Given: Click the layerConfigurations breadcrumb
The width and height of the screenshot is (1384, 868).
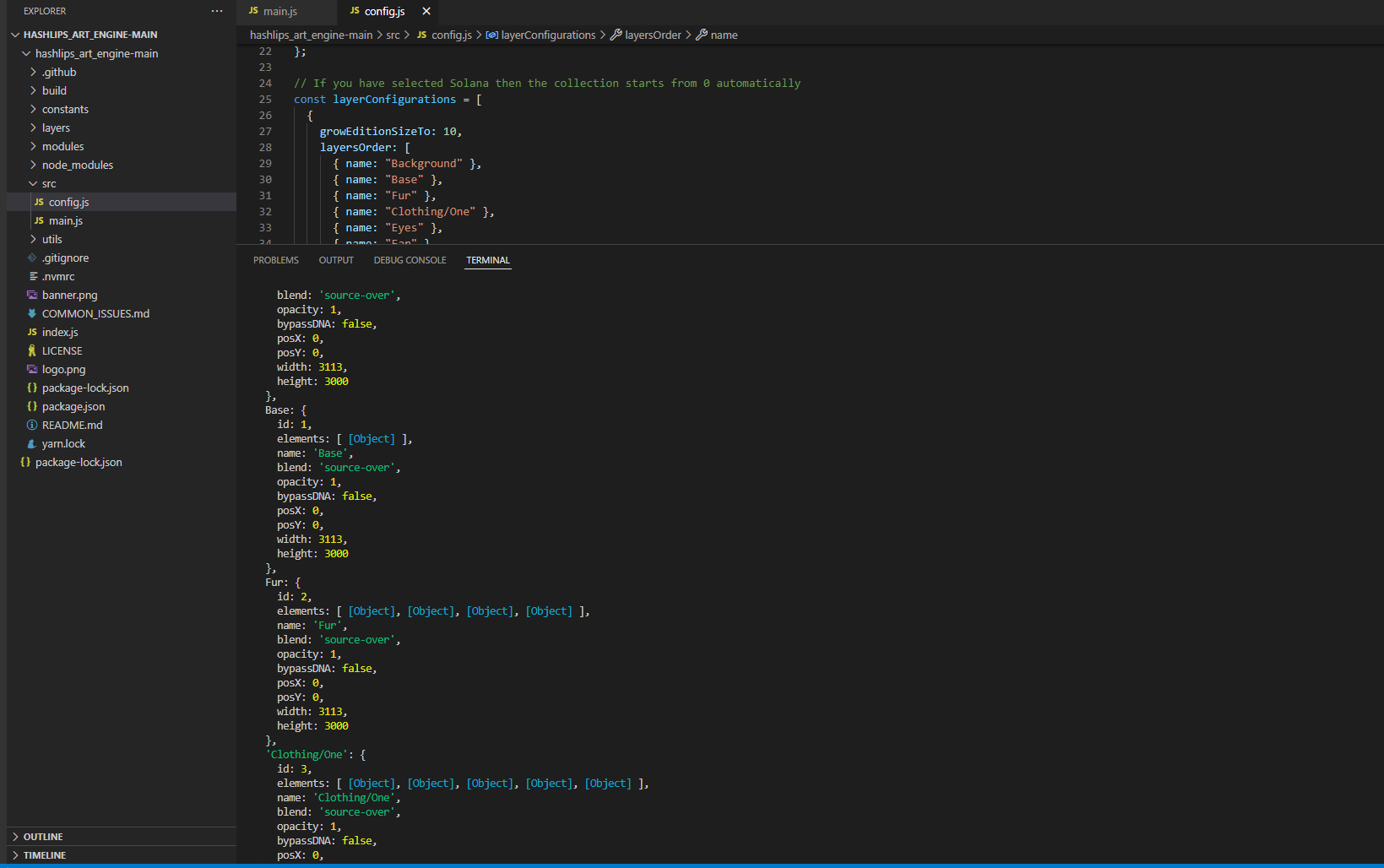Looking at the screenshot, I should click(x=540, y=35).
